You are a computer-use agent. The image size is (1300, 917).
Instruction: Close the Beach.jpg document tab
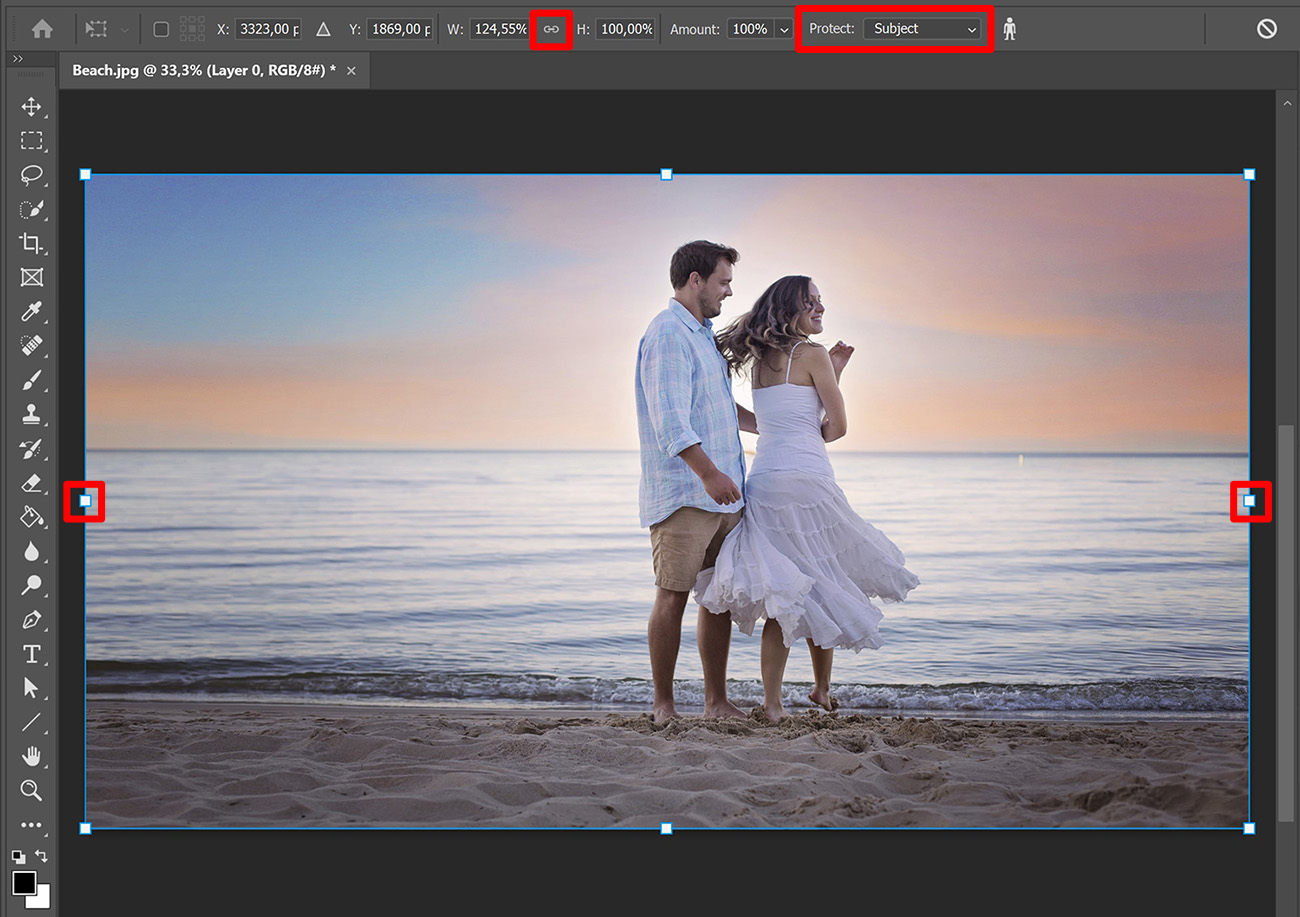pos(351,71)
